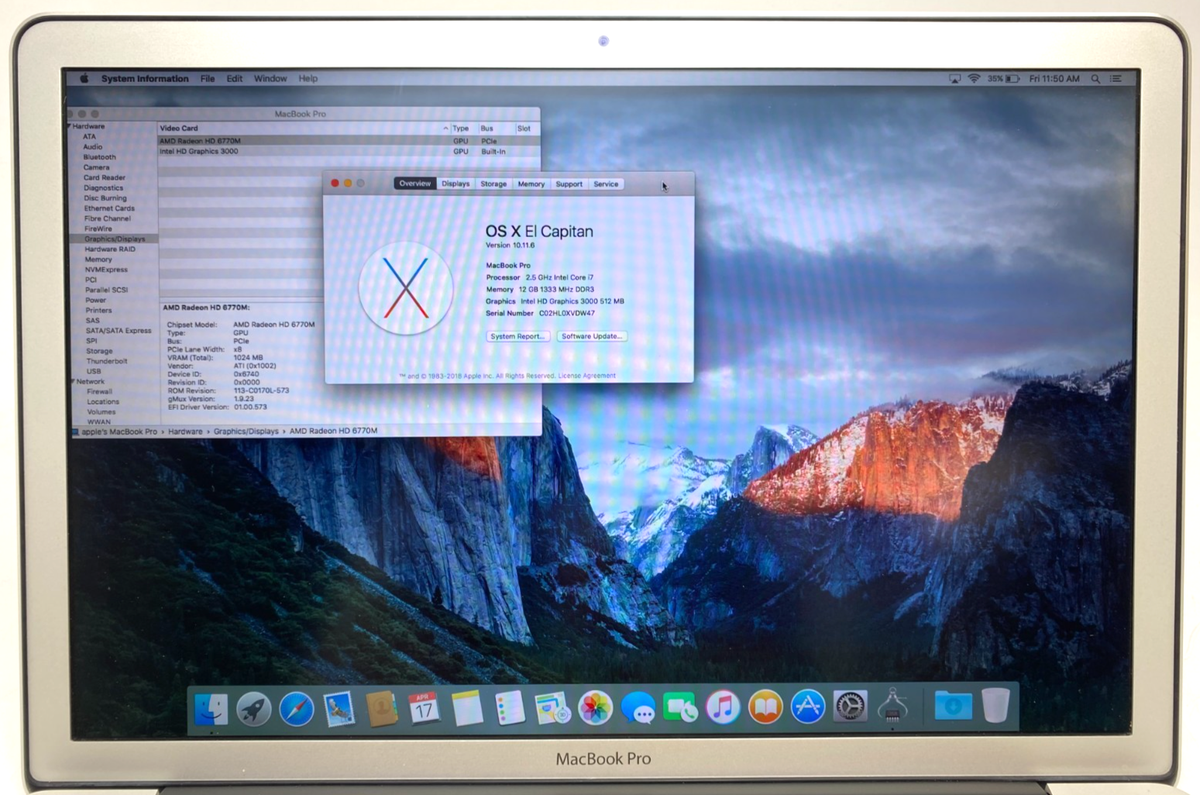
Task: Select Audio in Hardware sidebar
Action: point(93,147)
